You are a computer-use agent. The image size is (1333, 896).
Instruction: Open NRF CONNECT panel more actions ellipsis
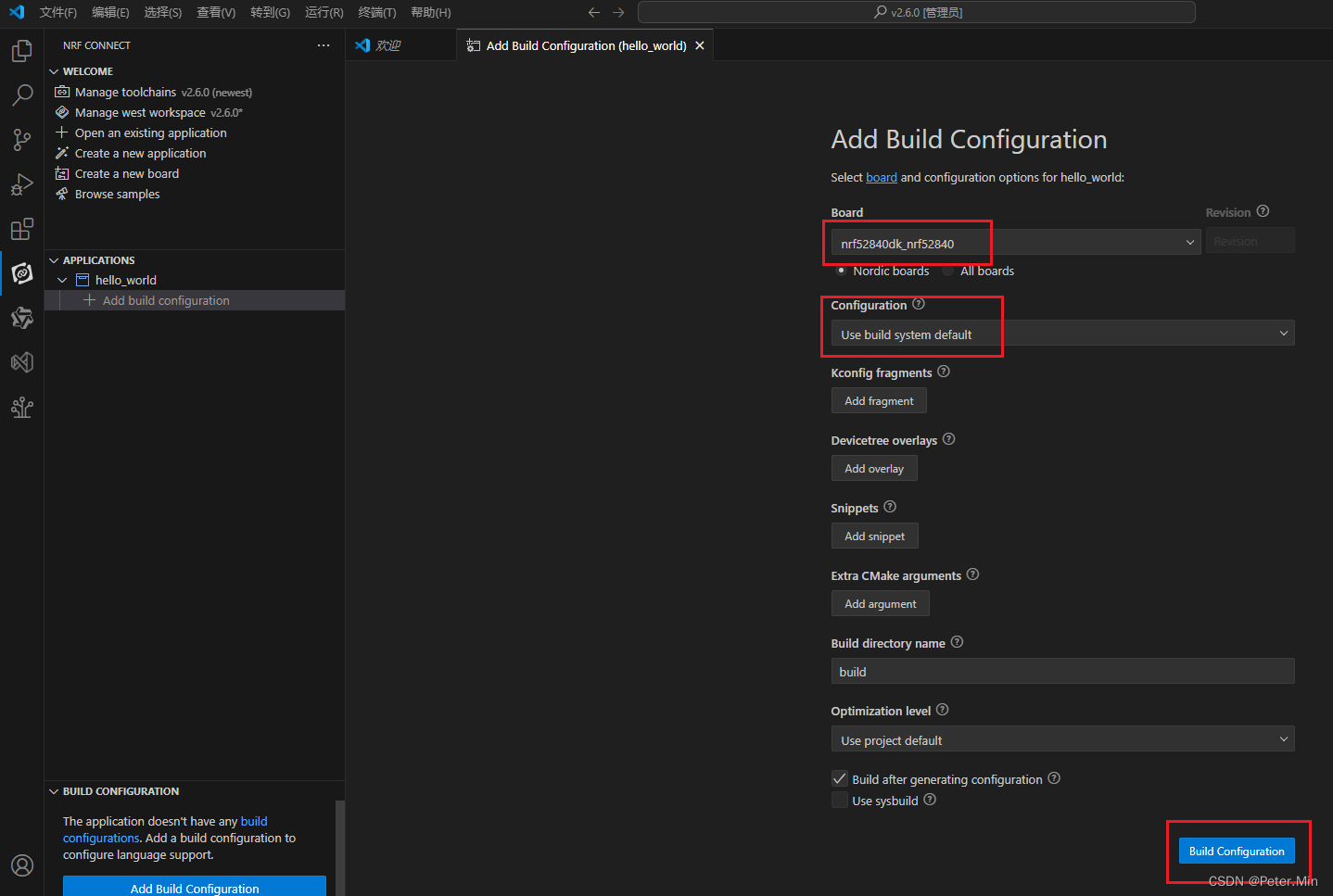coord(324,45)
